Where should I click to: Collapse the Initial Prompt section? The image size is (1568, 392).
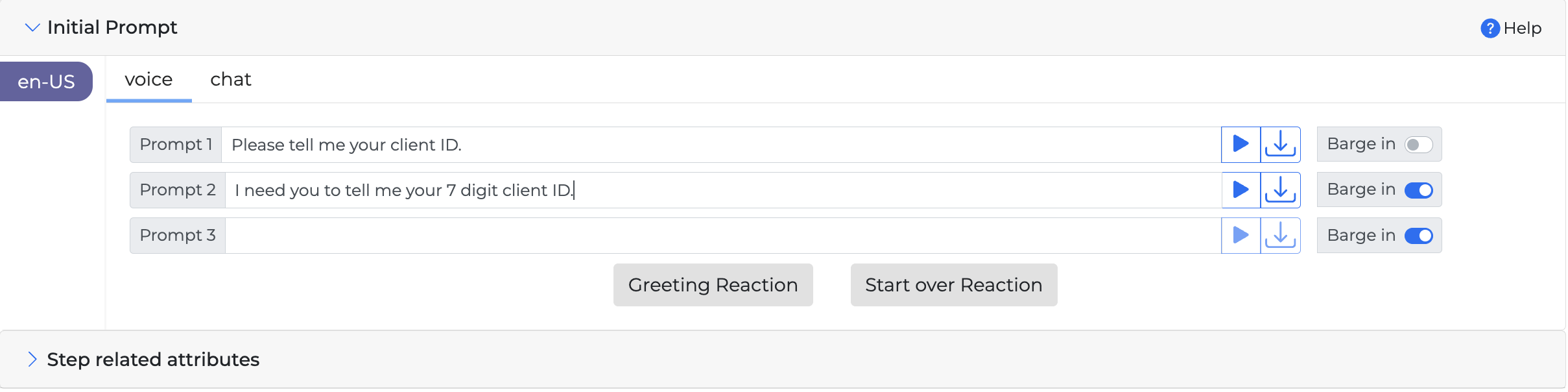[32, 27]
